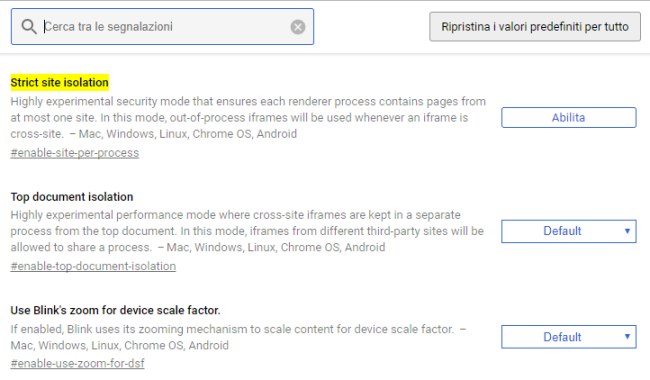Click the magnifying glass search icon
Image resolution: width=650 pixels, height=380 pixels.
pyautogui.click(x=29, y=27)
